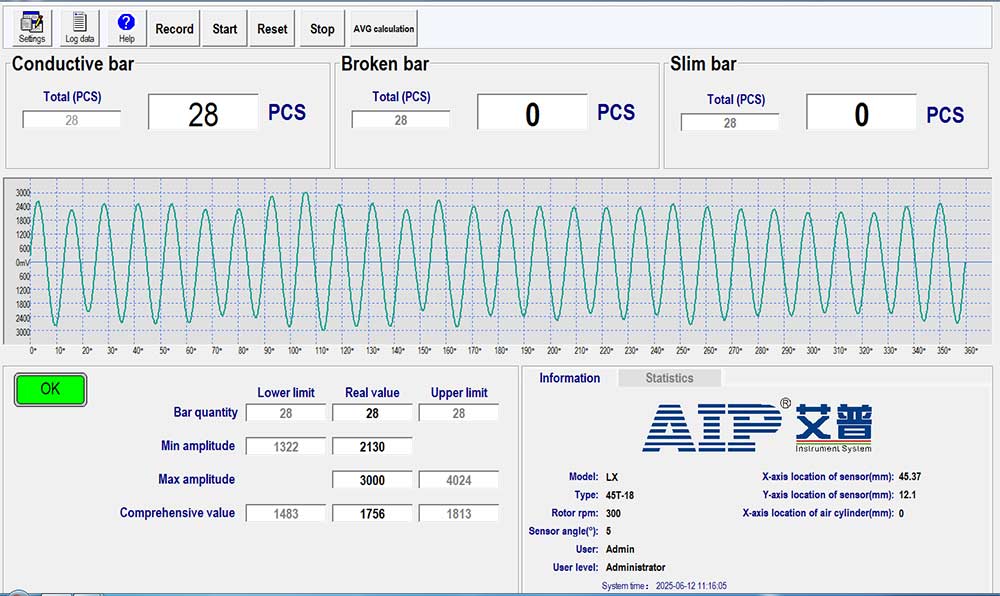Click the green OK status indicator

click(x=50, y=389)
